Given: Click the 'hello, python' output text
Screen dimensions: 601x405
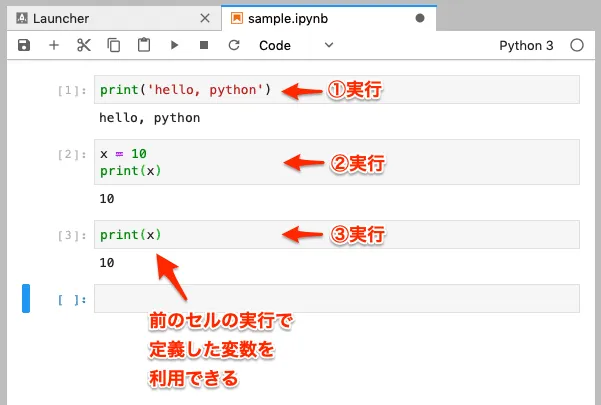Looking at the screenshot, I should 149,118.
